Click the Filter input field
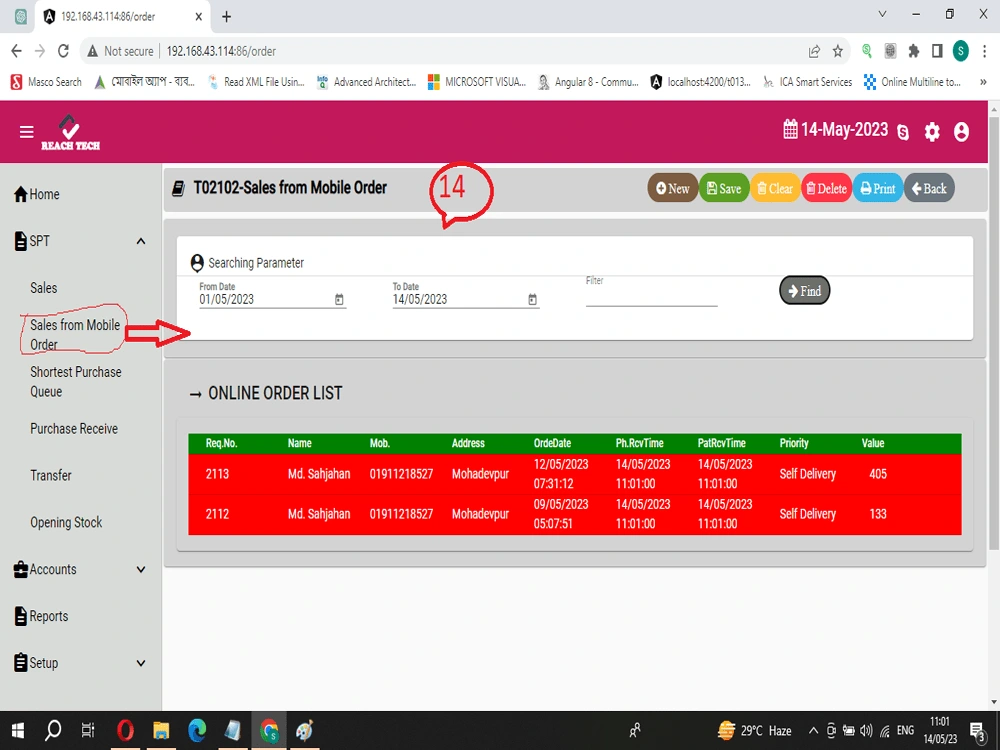The width and height of the screenshot is (1000, 750). pyautogui.click(x=651, y=298)
